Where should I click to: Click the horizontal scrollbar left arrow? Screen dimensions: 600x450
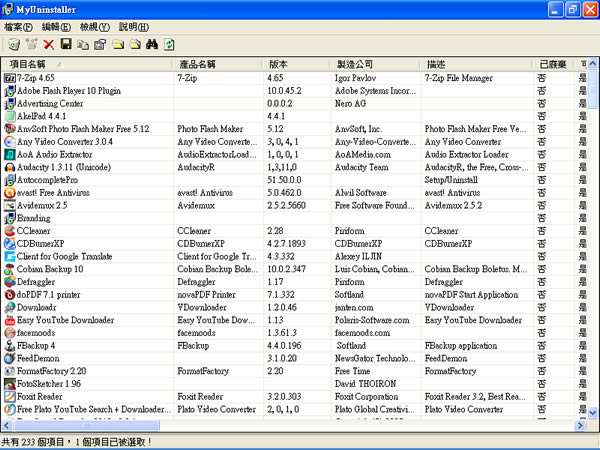point(7,426)
